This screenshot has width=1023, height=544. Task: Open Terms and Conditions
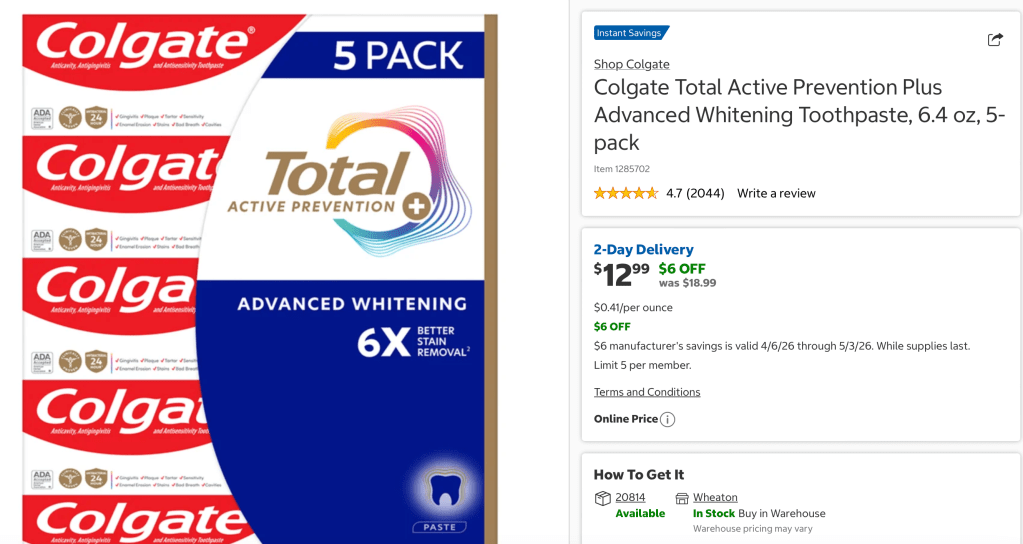point(647,392)
